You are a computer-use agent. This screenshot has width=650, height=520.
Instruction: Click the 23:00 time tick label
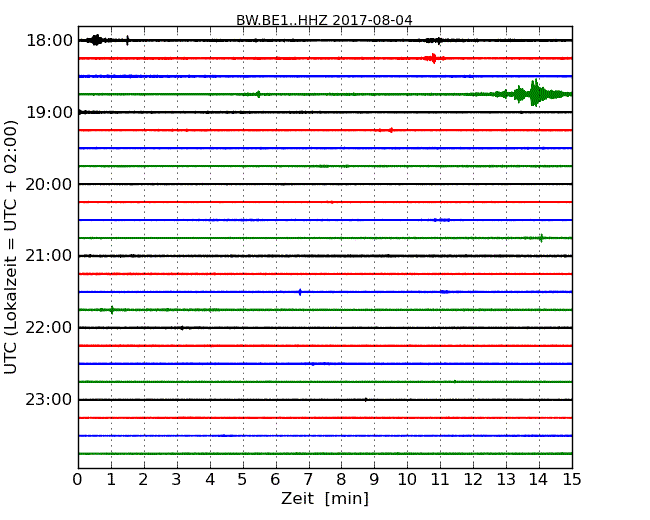click(x=49, y=400)
